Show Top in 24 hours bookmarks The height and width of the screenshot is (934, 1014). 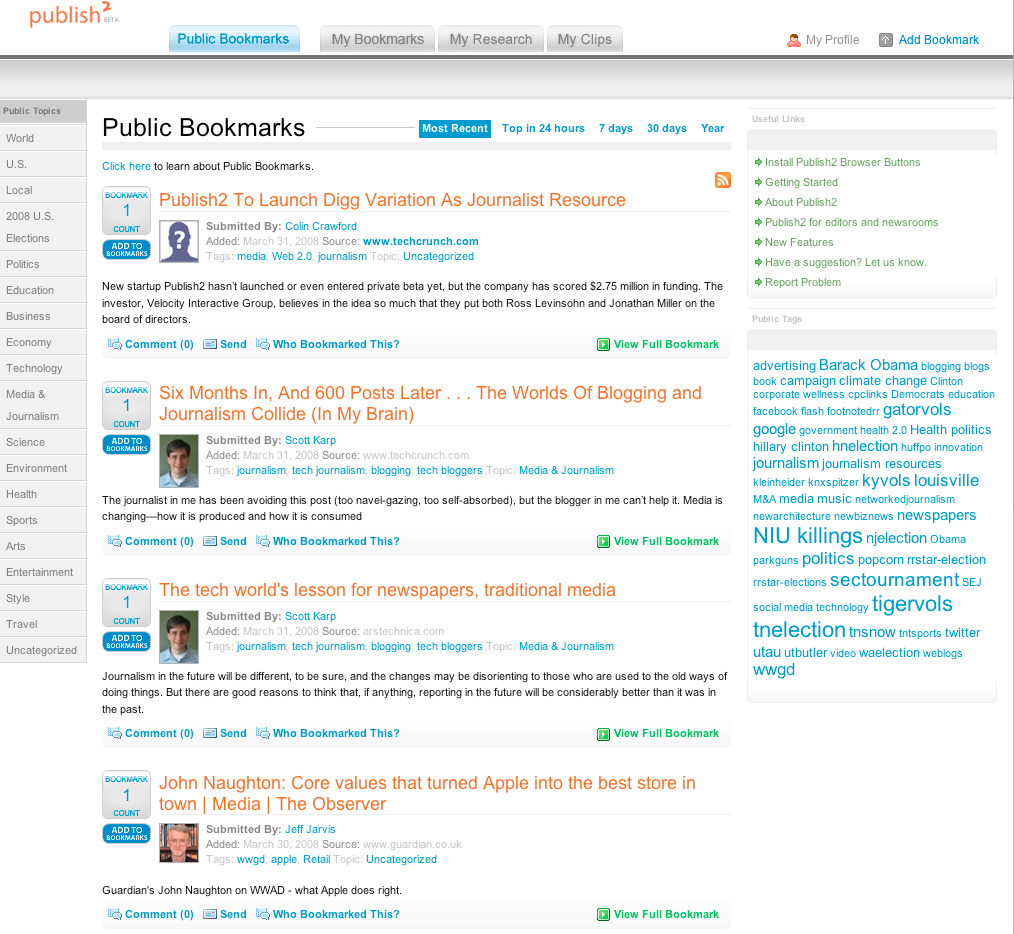(543, 128)
